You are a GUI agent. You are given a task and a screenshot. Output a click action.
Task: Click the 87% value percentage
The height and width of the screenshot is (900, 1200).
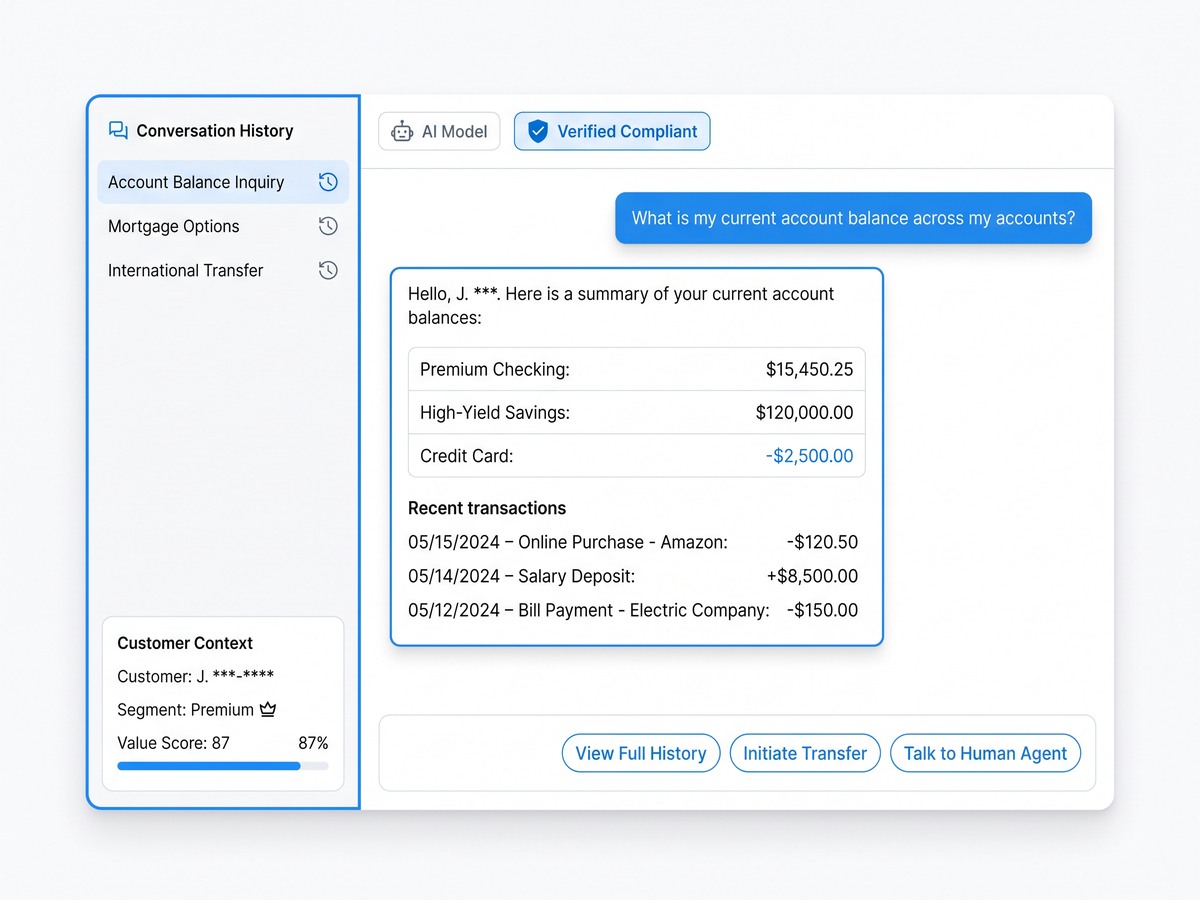(313, 743)
